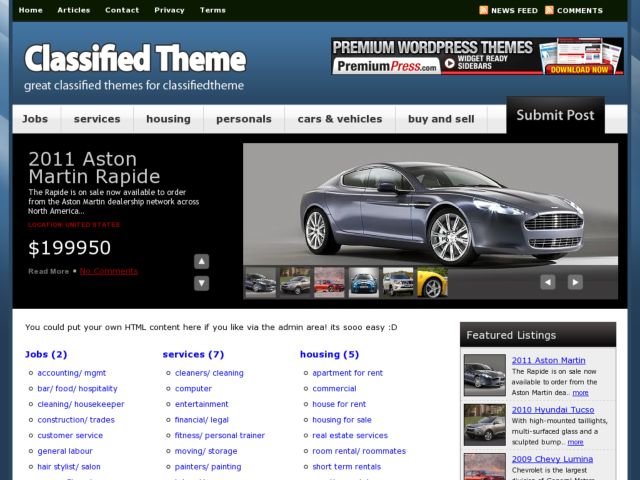This screenshot has width=640, height=480.
Task: Open financial/ legal link
Action: 202,420
